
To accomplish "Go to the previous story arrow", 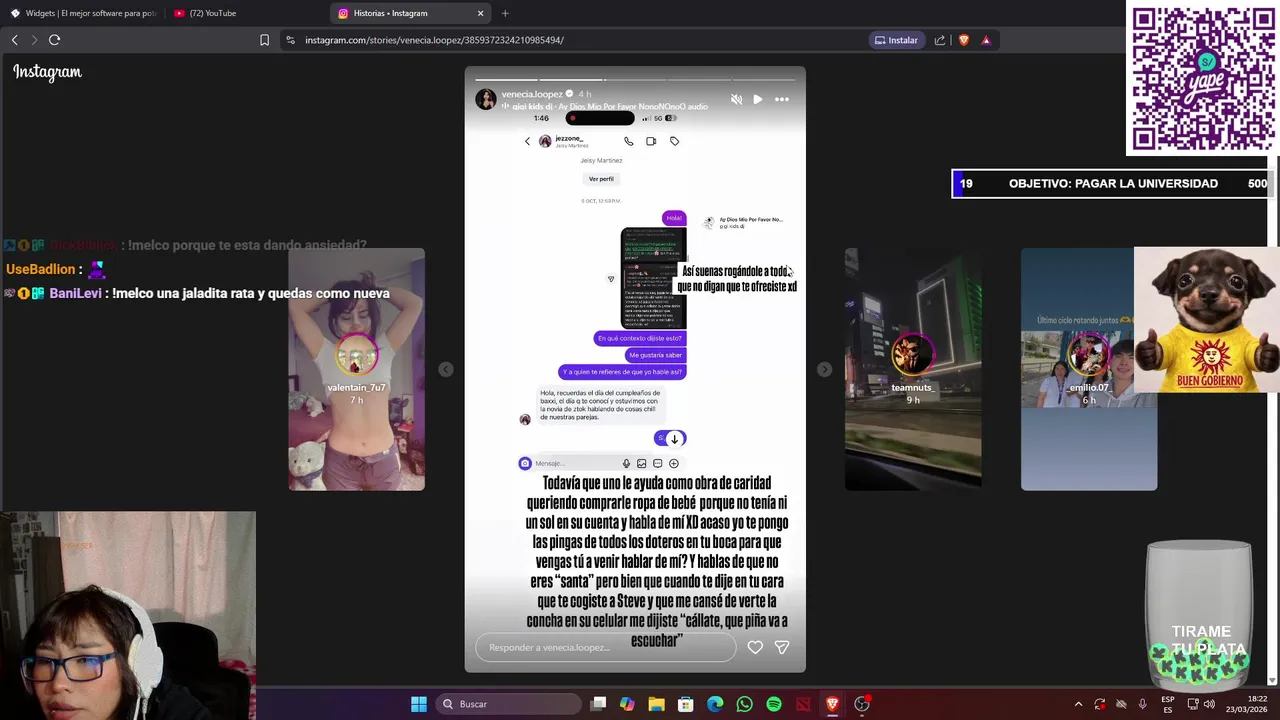I will pos(446,369).
